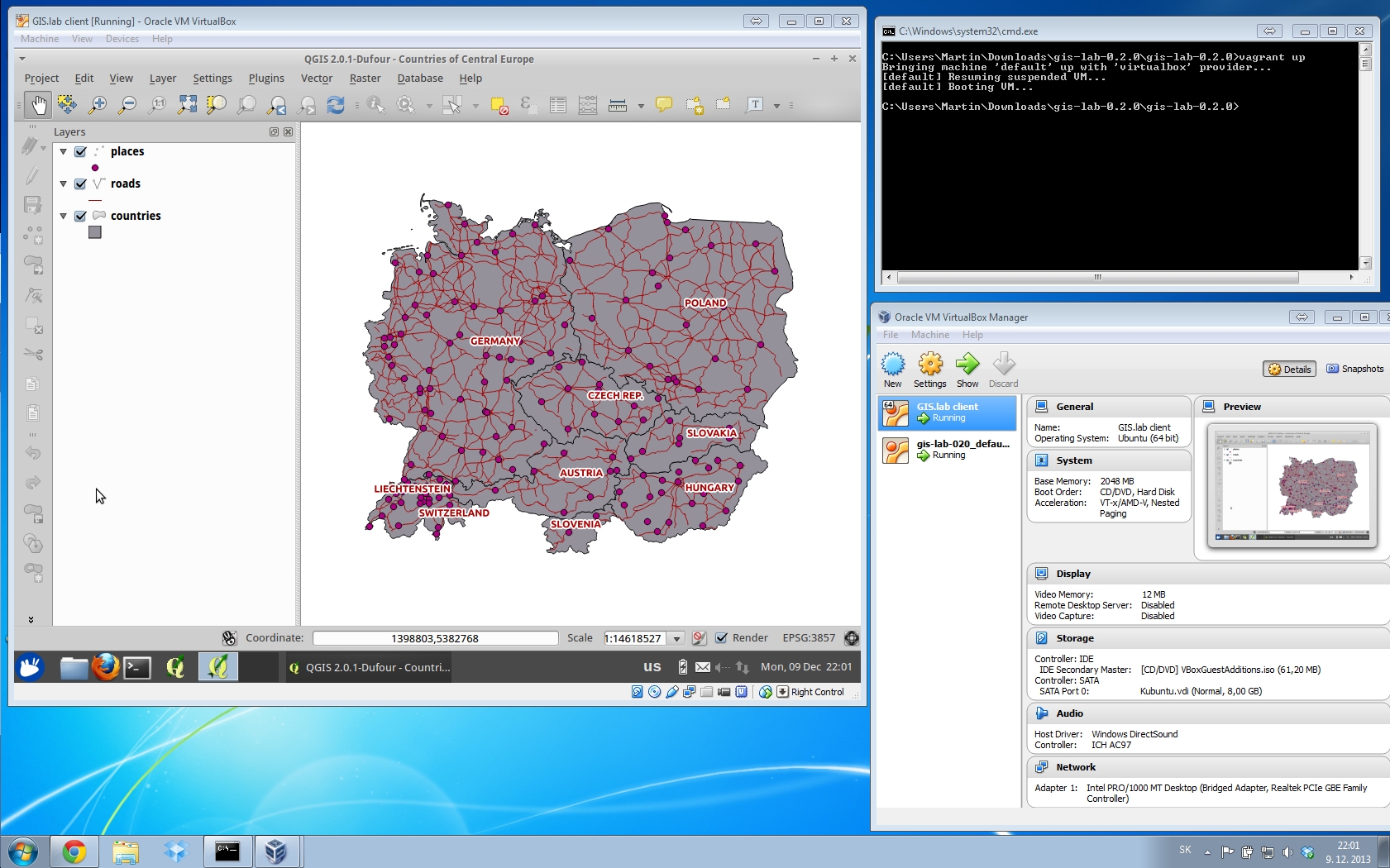
Task: Click the Select Features tool
Action: tap(451, 105)
